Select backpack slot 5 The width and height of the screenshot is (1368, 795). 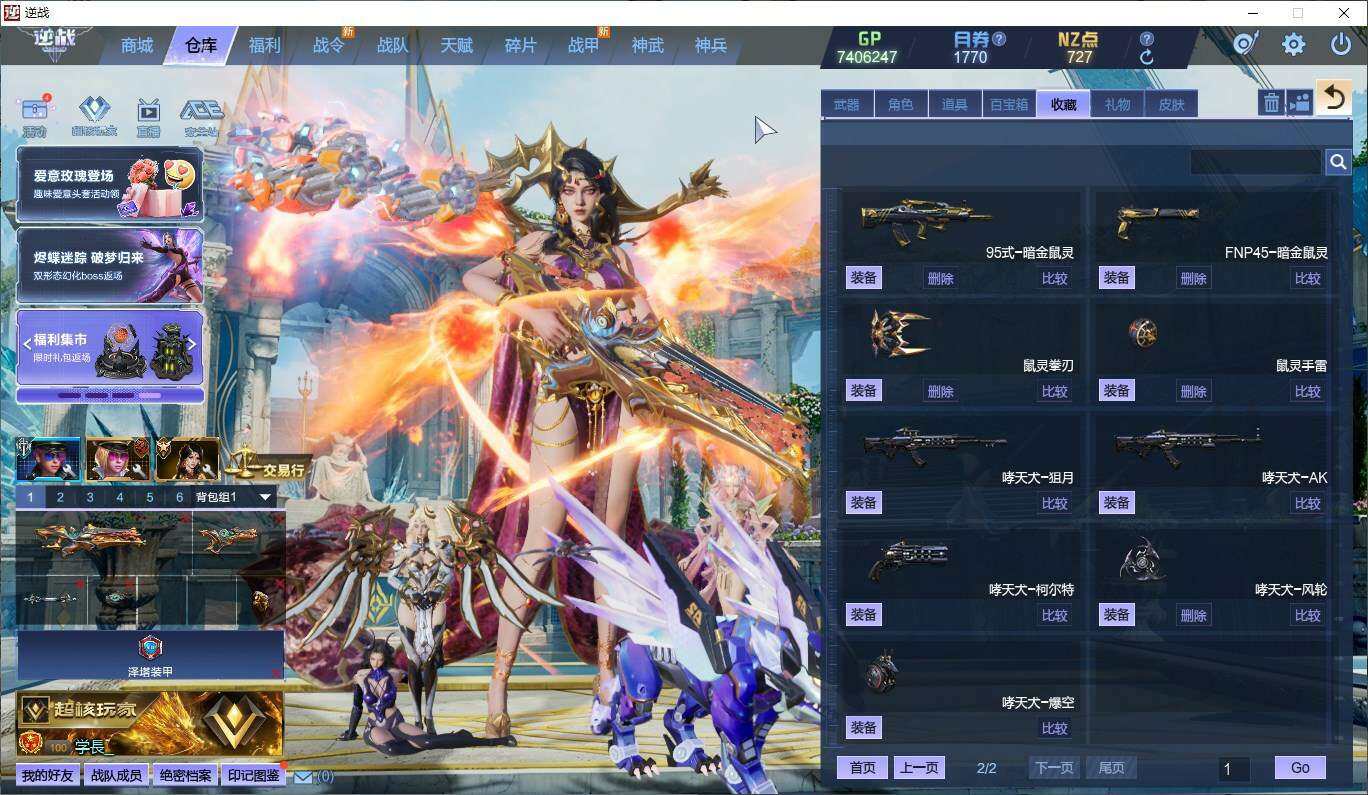click(150, 497)
